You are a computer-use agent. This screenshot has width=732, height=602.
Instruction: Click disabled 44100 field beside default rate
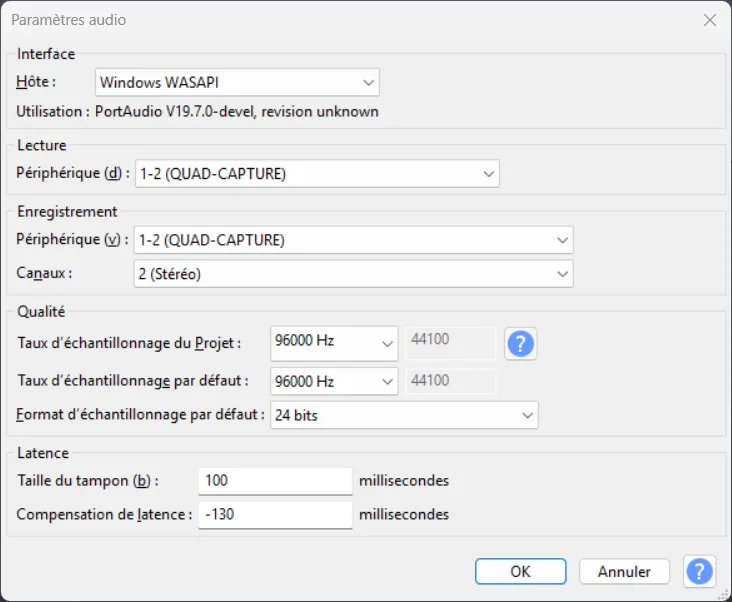(450, 381)
